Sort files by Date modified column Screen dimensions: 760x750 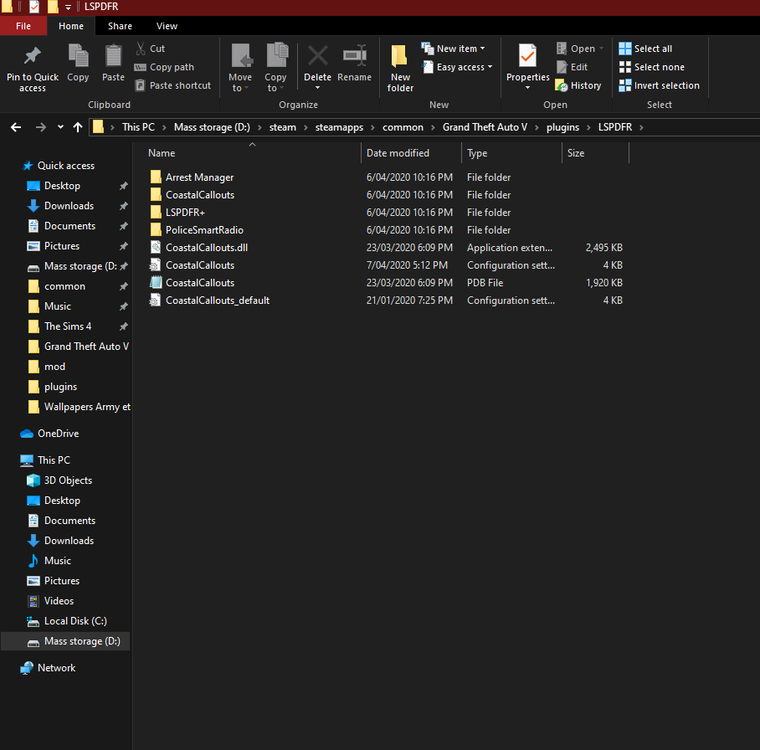(398, 153)
